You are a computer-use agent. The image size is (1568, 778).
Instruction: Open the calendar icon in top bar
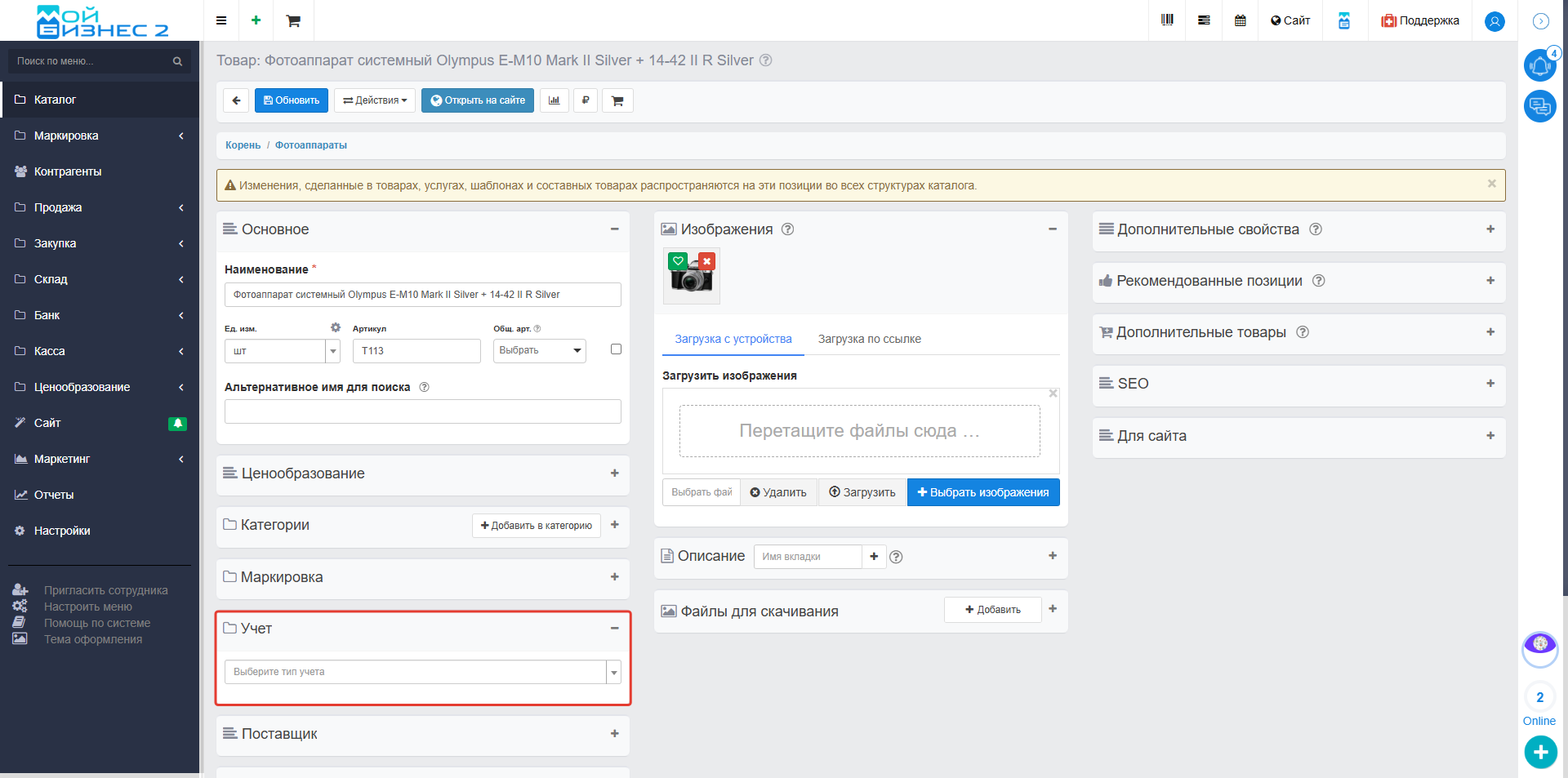pyautogui.click(x=1241, y=20)
